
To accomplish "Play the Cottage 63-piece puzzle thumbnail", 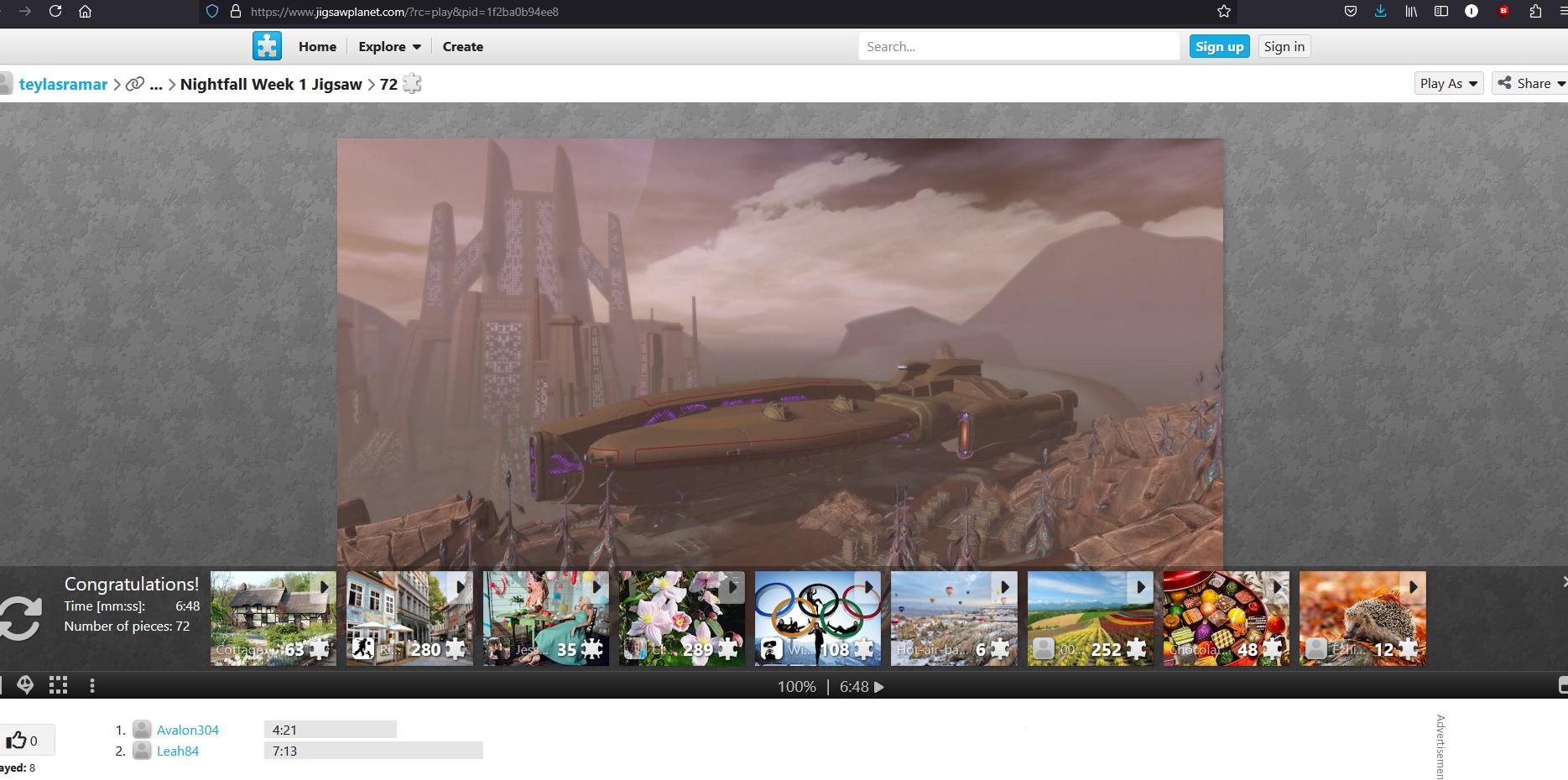I will pyautogui.click(x=273, y=618).
